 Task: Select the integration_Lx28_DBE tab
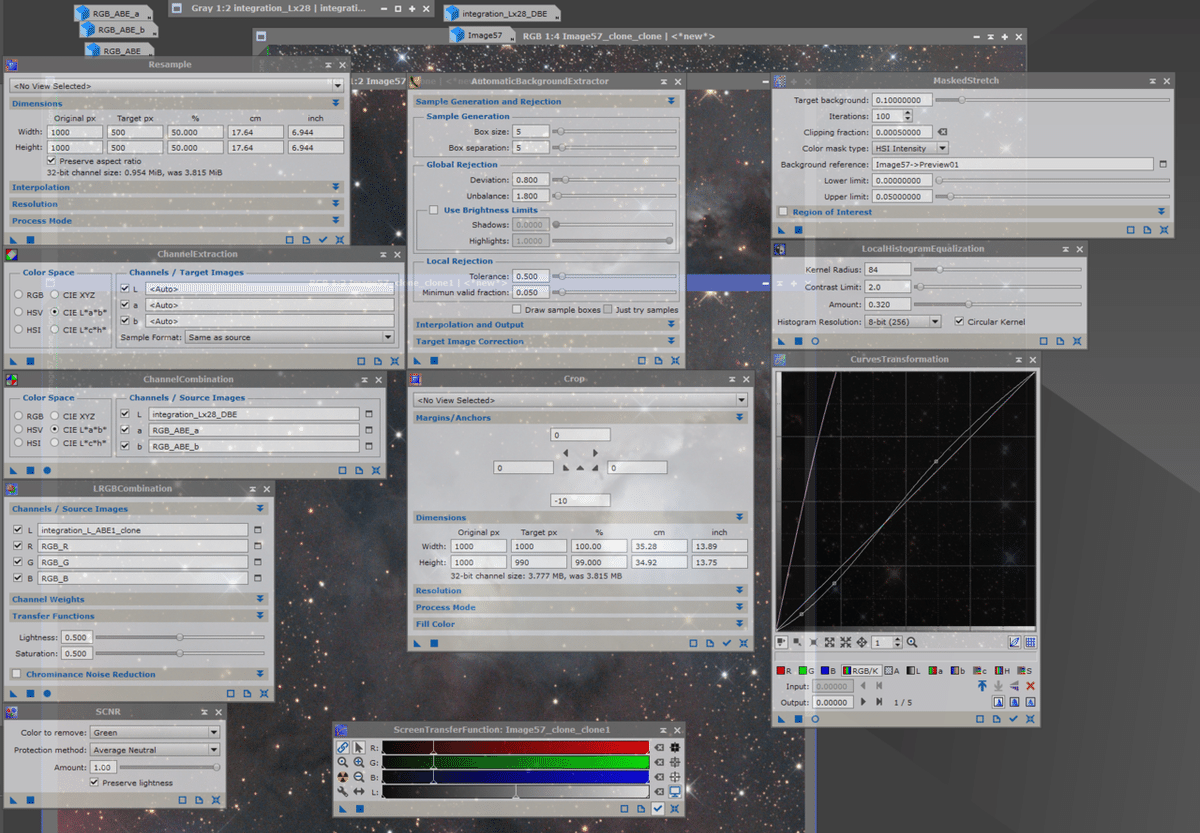[x=501, y=14]
